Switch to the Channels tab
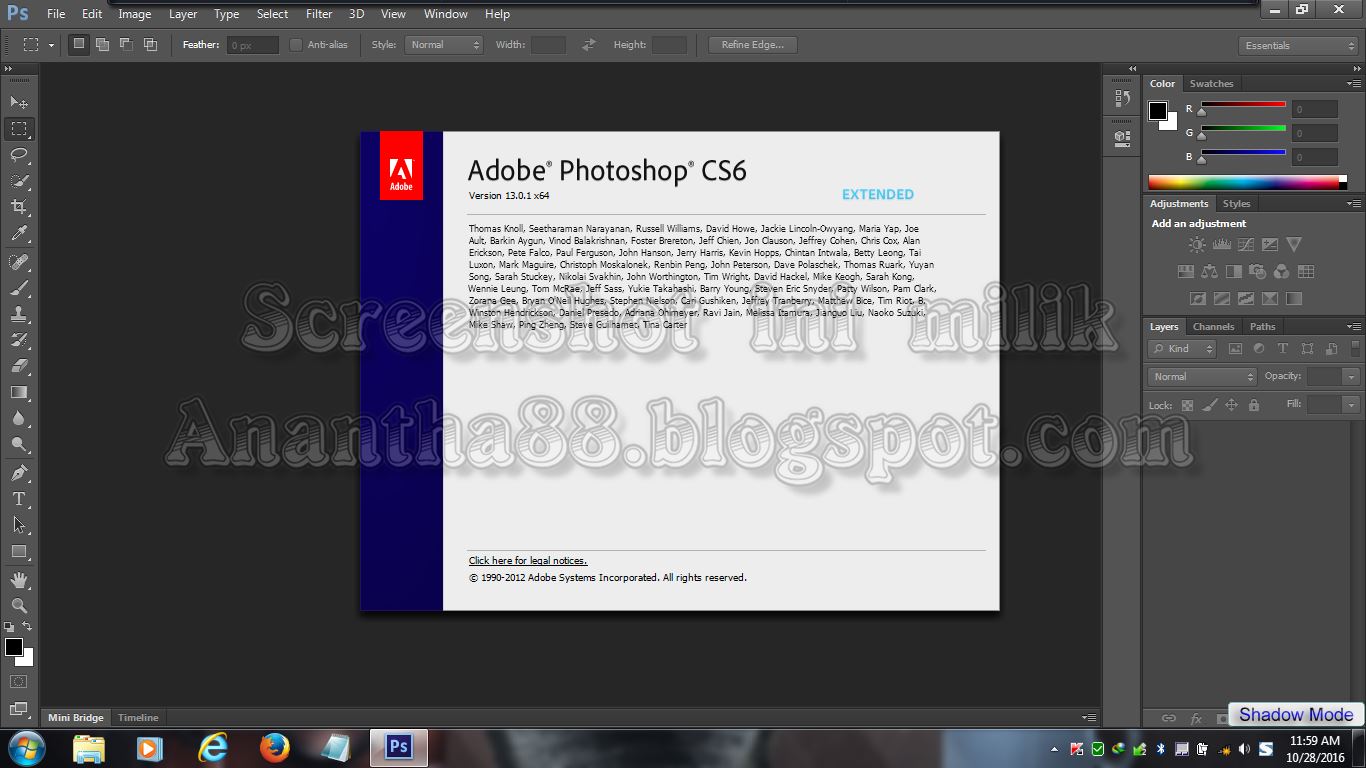This screenshot has height=768, width=1366. [x=1214, y=327]
